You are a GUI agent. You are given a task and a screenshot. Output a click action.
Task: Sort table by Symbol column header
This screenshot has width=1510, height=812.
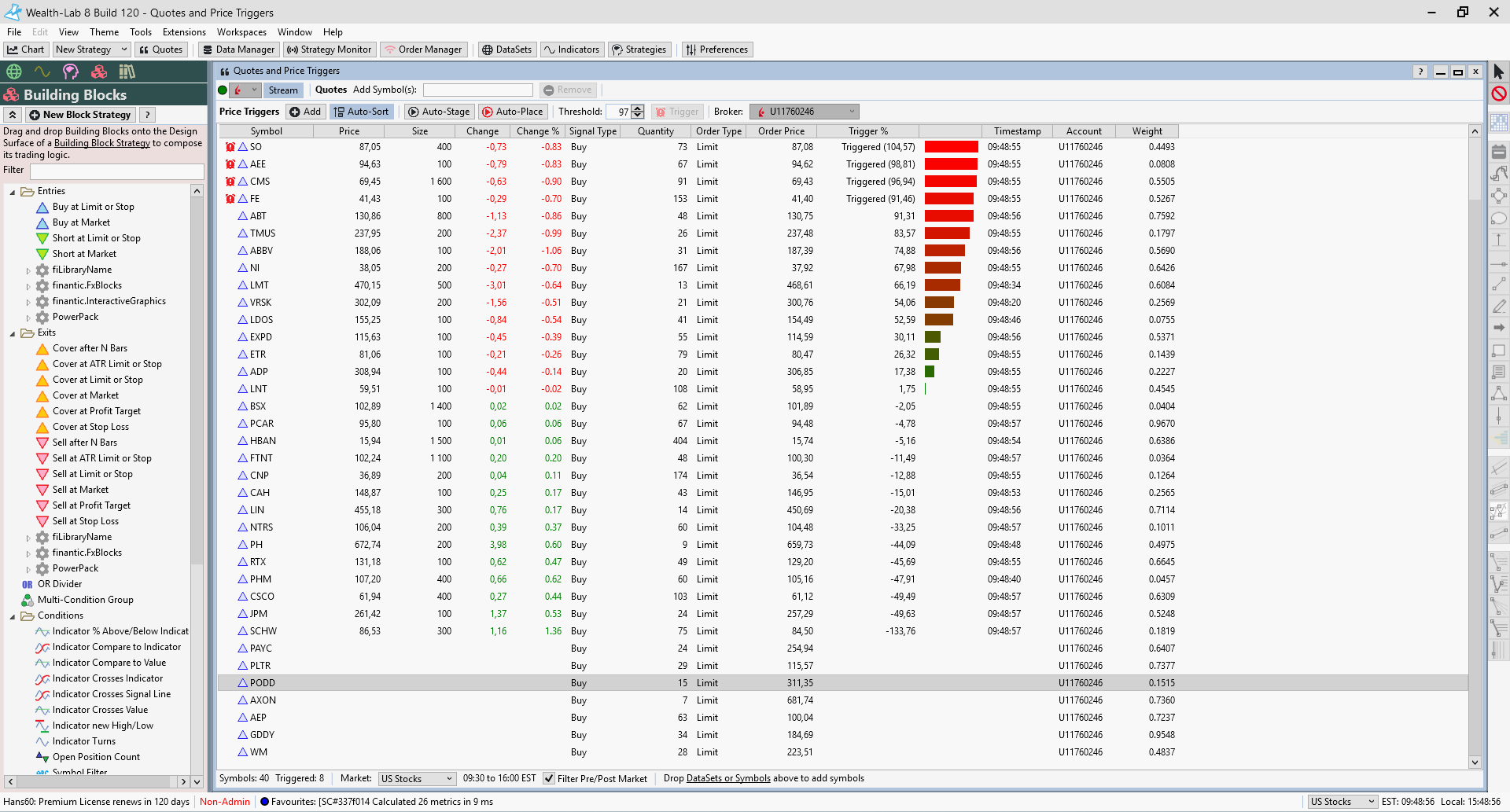click(267, 131)
